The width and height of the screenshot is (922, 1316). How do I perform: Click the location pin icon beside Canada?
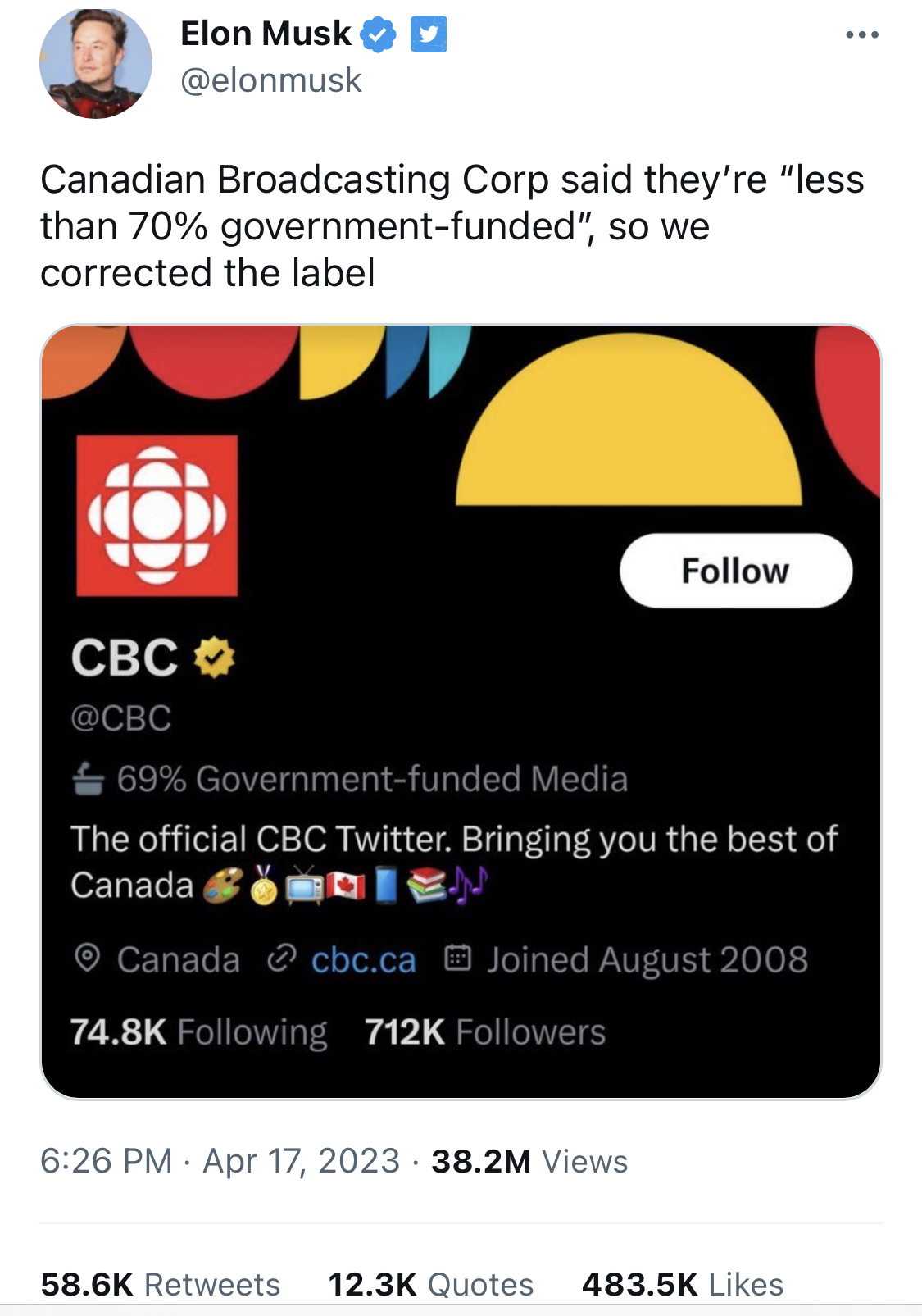click(87, 958)
